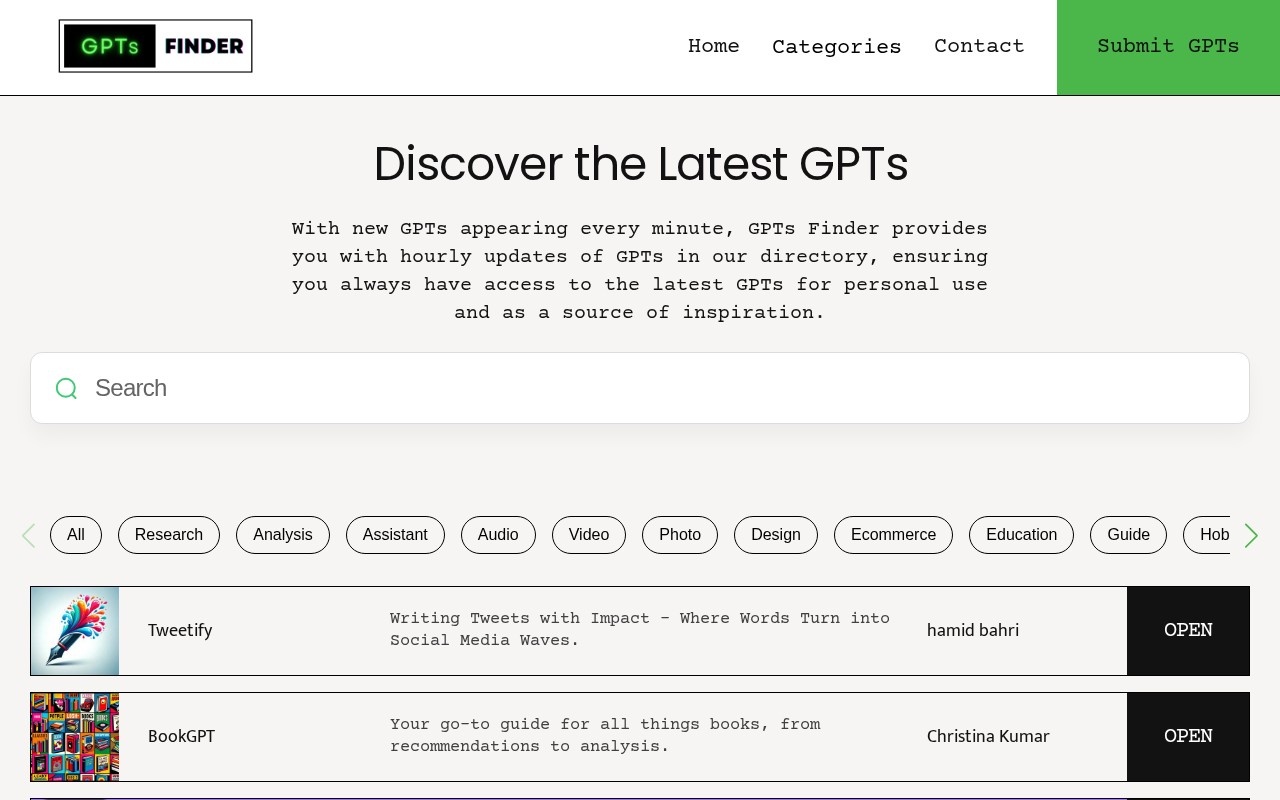The height and width of the screenshot is (800, 1280).
Task: Filter by the Design category
Action: pos(776,535)
